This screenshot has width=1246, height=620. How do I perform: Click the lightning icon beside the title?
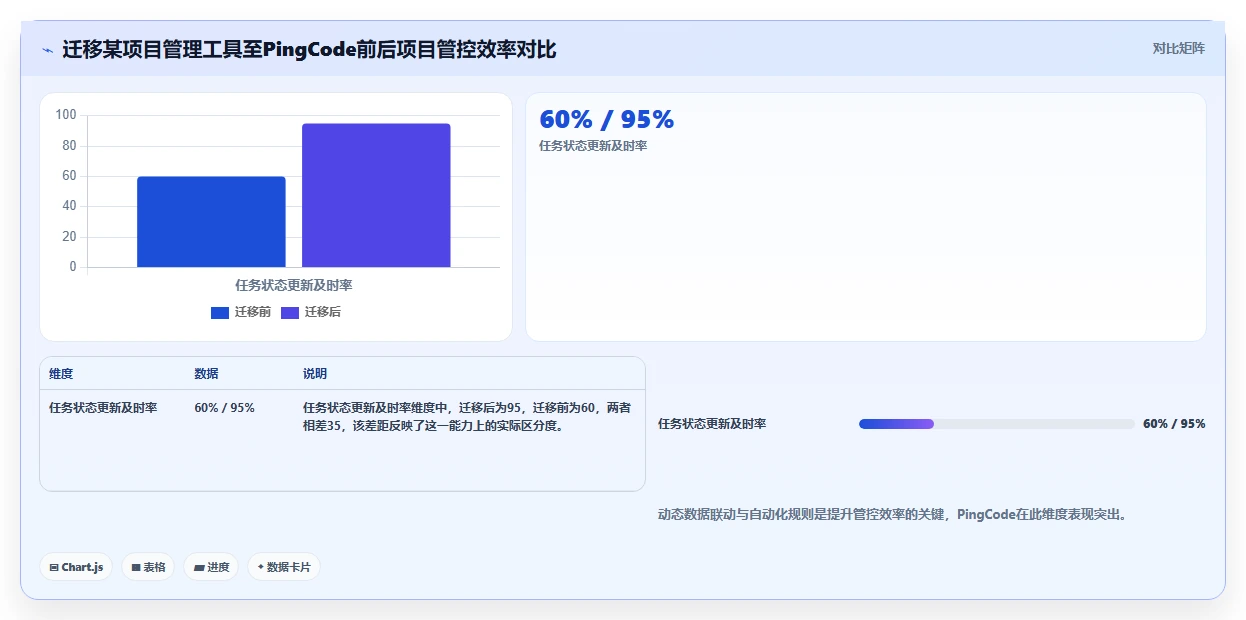coord(47,50)
